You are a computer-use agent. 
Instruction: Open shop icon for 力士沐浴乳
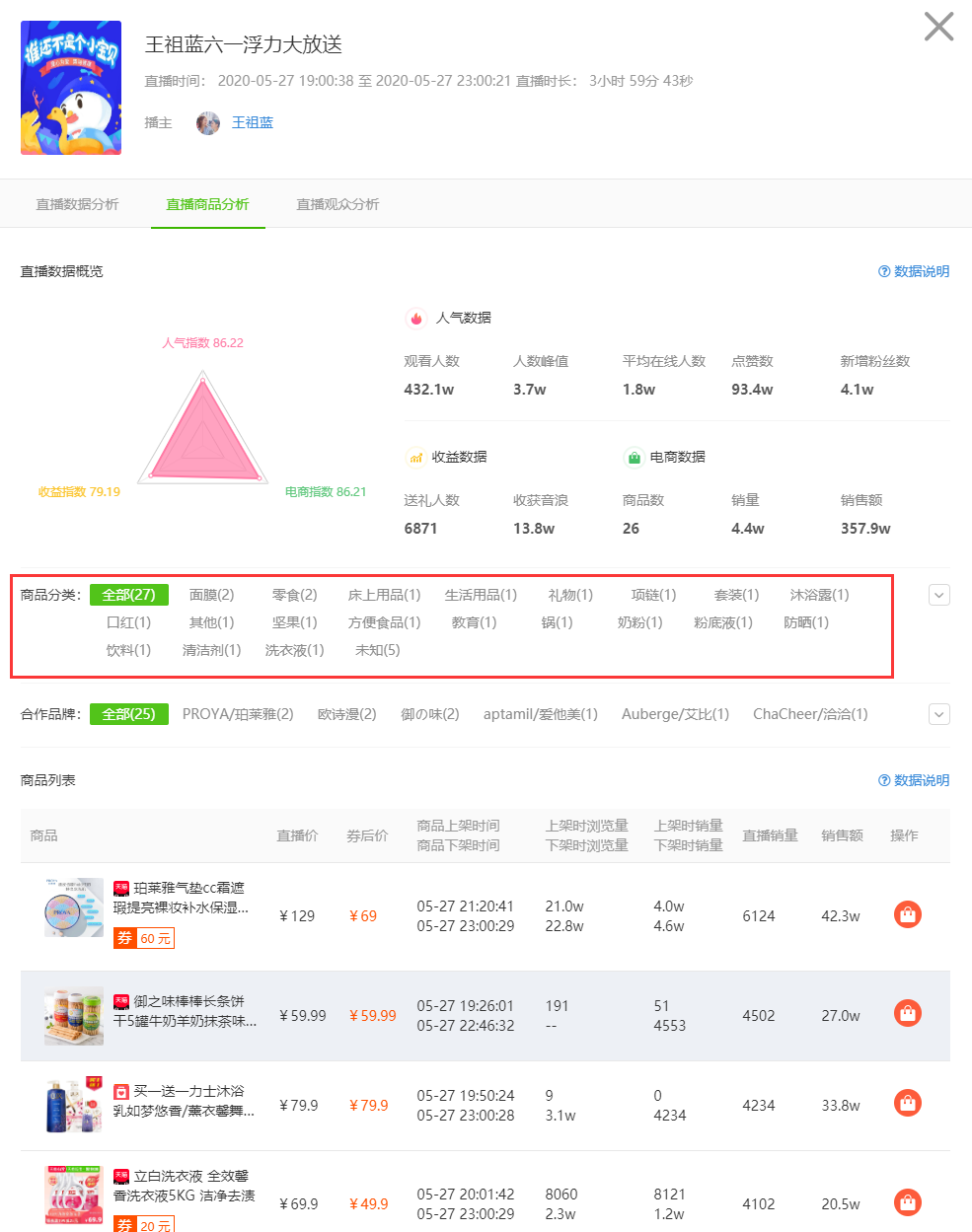click(x=908, y=1103)
